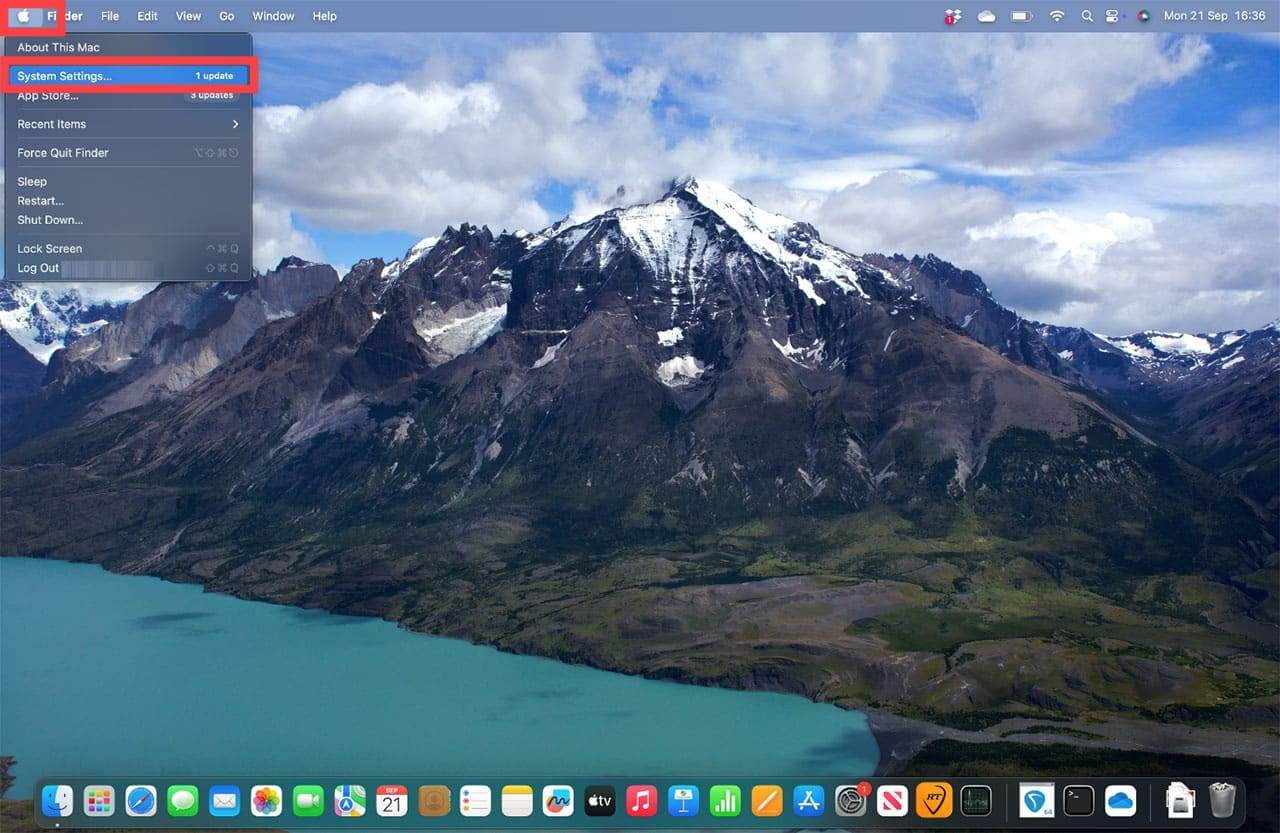Open the Go menu
Image resolution: width=1280 pixels, height=833 pixels.
click(x=227, y=16)
